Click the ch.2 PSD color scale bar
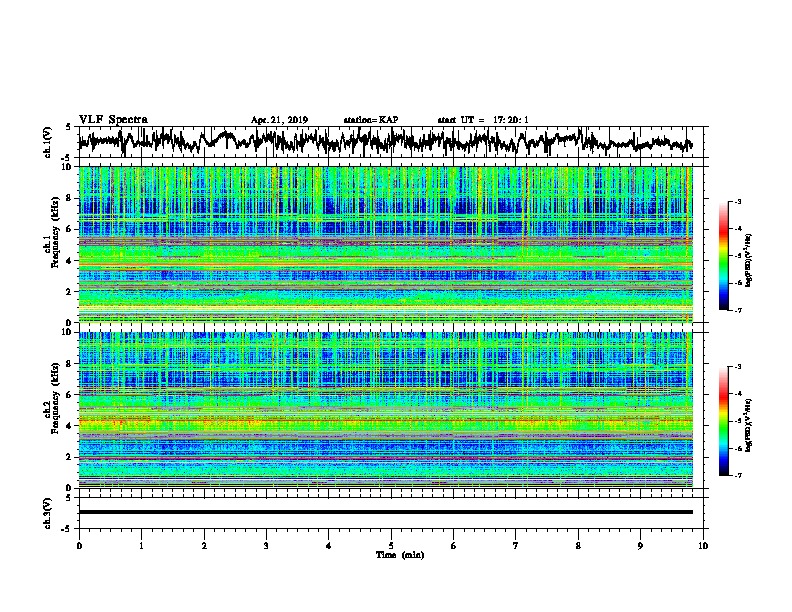This screenshot has height=612, width=792. point(723,421)
